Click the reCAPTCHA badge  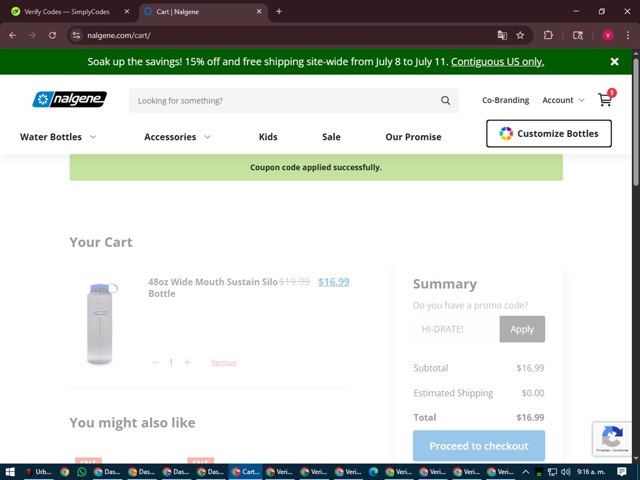[x=612, y=439]
